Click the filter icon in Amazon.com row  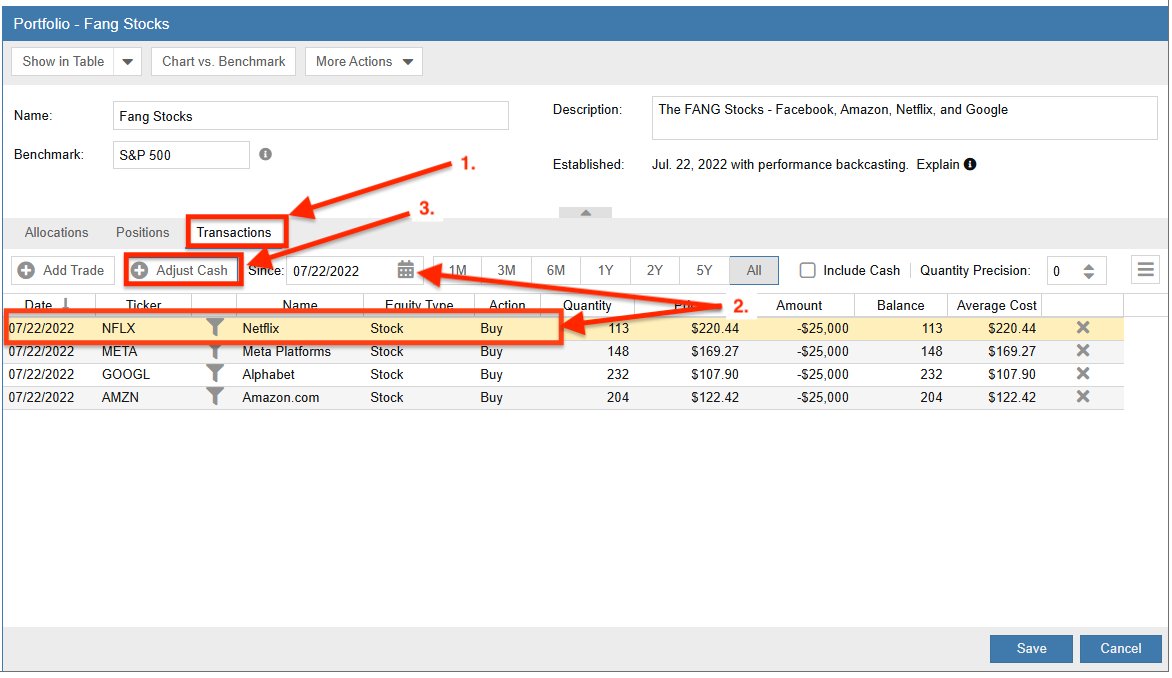click(x=214, y=397)
